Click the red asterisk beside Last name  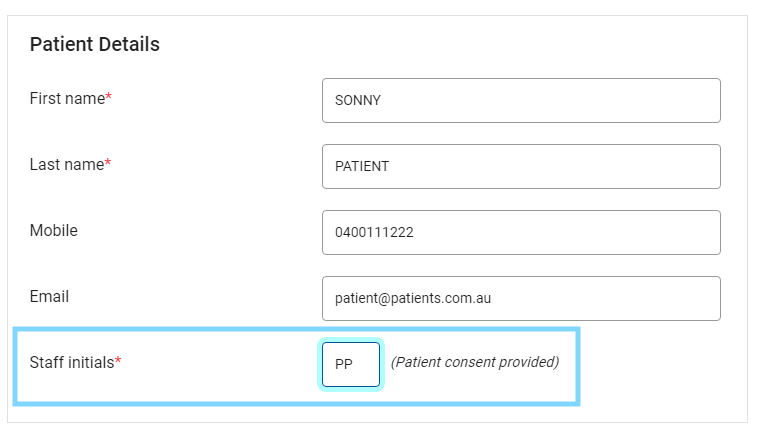(x=108, y=162)
